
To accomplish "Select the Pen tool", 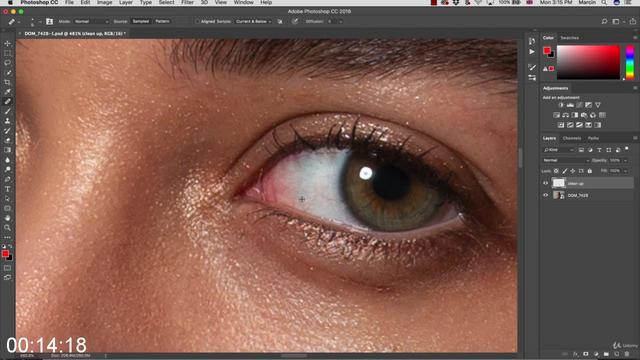I will click(x=7, y=179).
